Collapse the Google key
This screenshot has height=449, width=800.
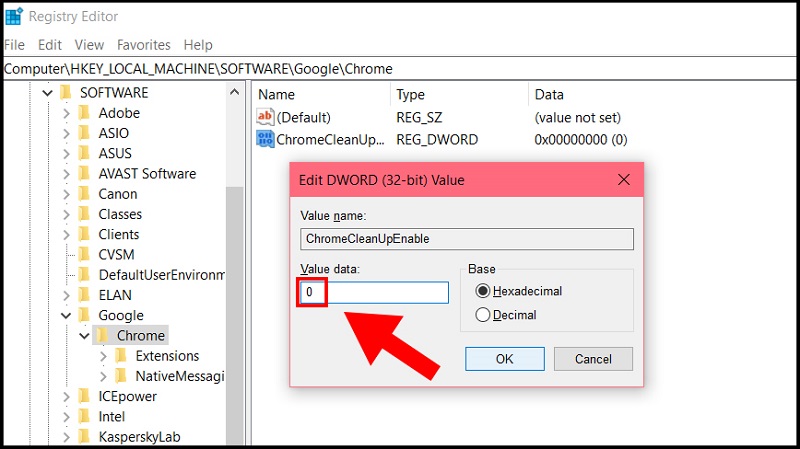click(66, 315)
